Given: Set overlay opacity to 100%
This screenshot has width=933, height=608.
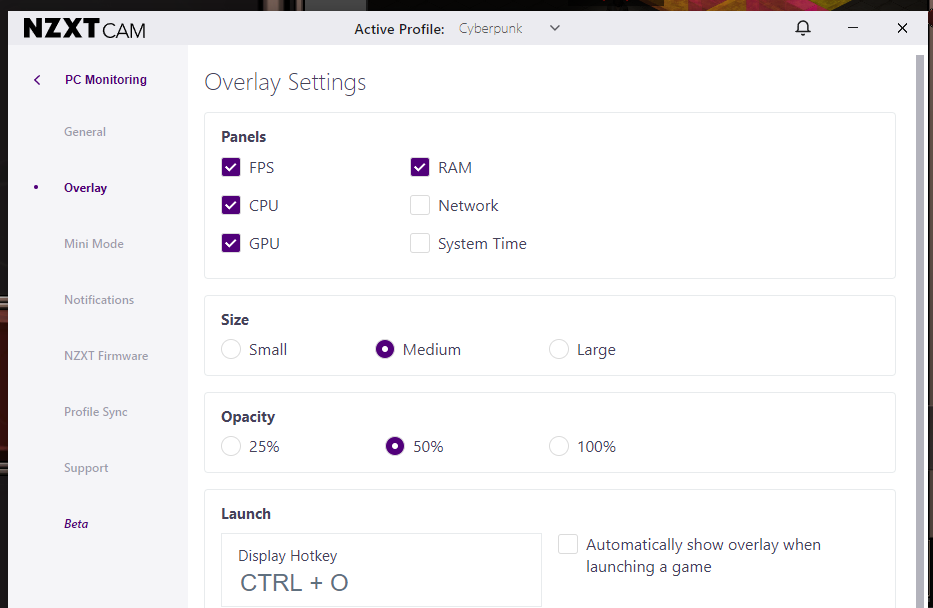Looking at the screenshot, I should pyautogui.click(x=559, y=447).
